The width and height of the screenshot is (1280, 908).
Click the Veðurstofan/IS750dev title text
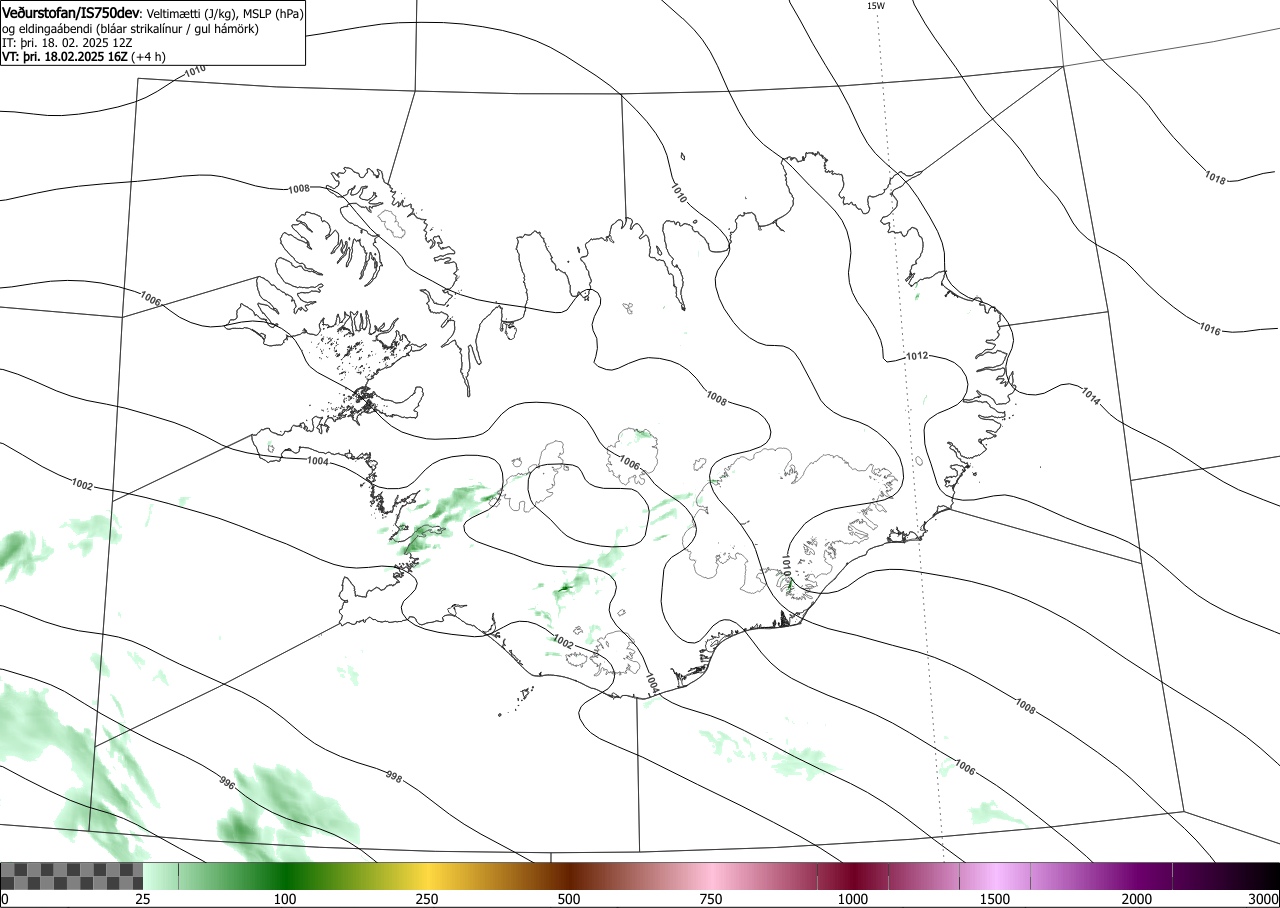click(x=71, y=13)
